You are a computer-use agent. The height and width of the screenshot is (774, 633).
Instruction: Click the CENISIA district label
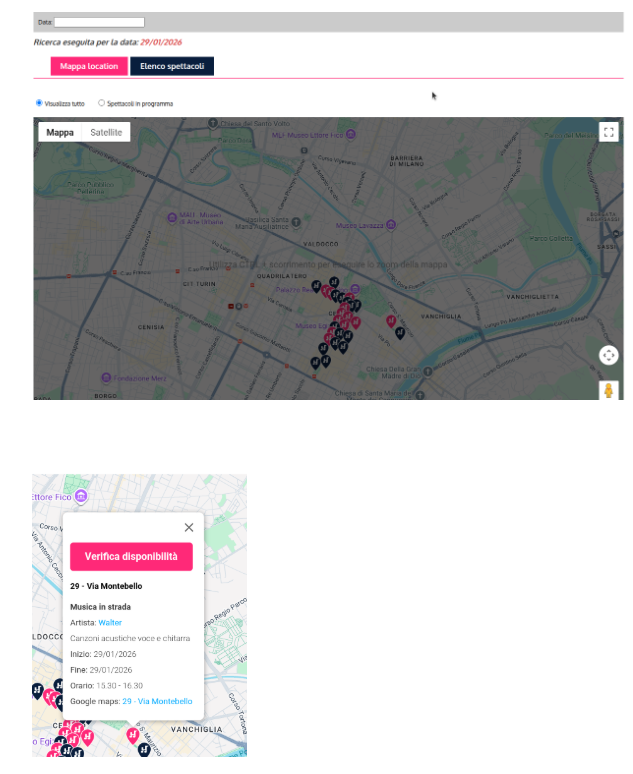(151, 327)
